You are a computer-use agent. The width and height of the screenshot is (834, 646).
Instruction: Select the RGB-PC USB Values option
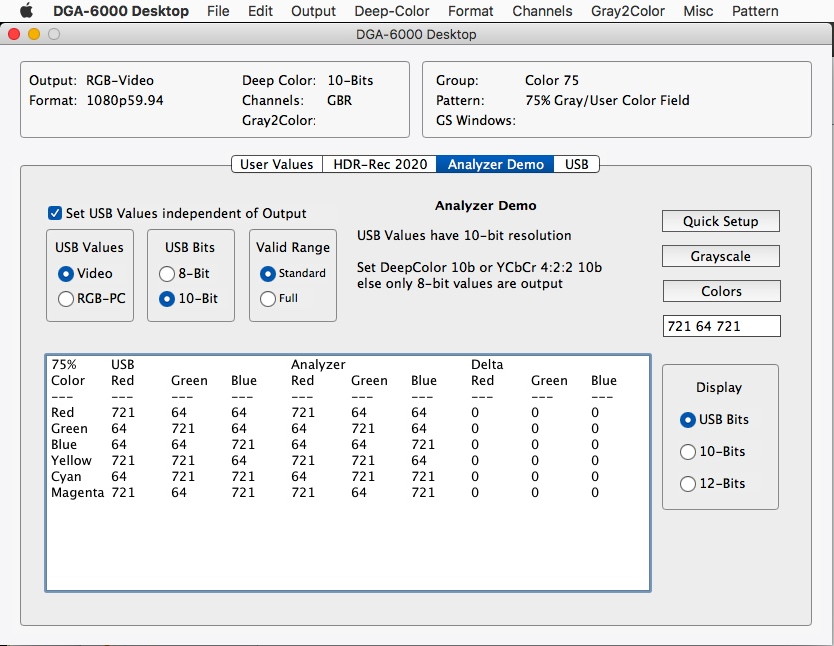tap(66, 298)
